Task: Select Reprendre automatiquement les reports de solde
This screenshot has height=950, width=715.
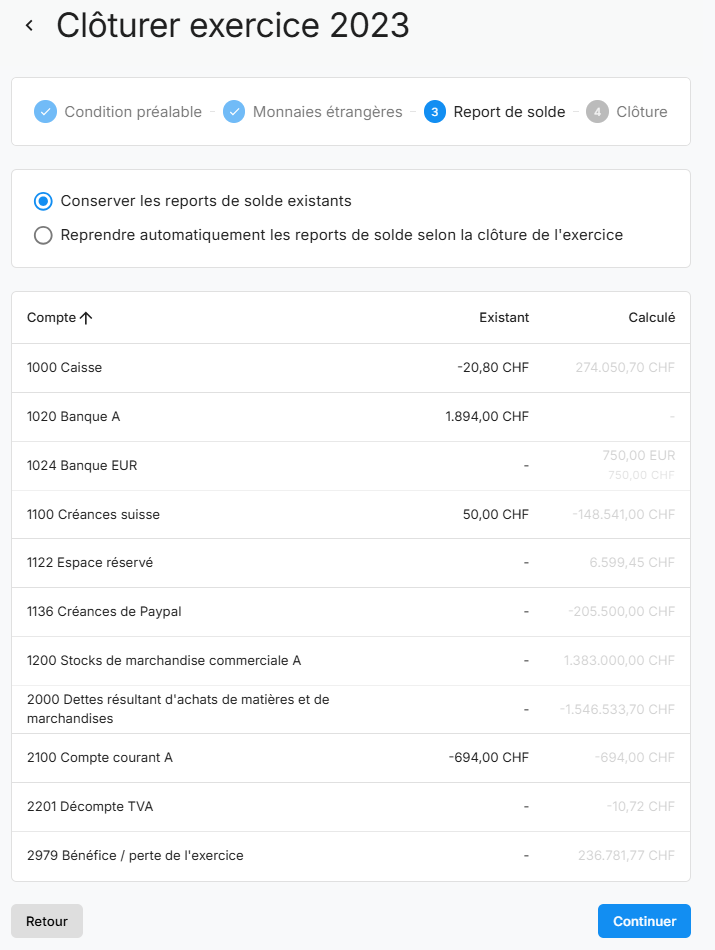Action: click(43, 236)
